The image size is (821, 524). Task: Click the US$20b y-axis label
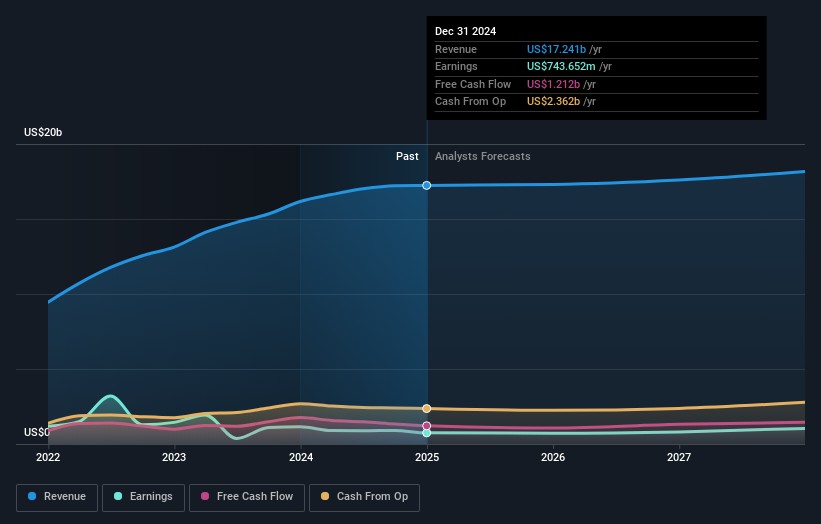(x=44, y=133)
